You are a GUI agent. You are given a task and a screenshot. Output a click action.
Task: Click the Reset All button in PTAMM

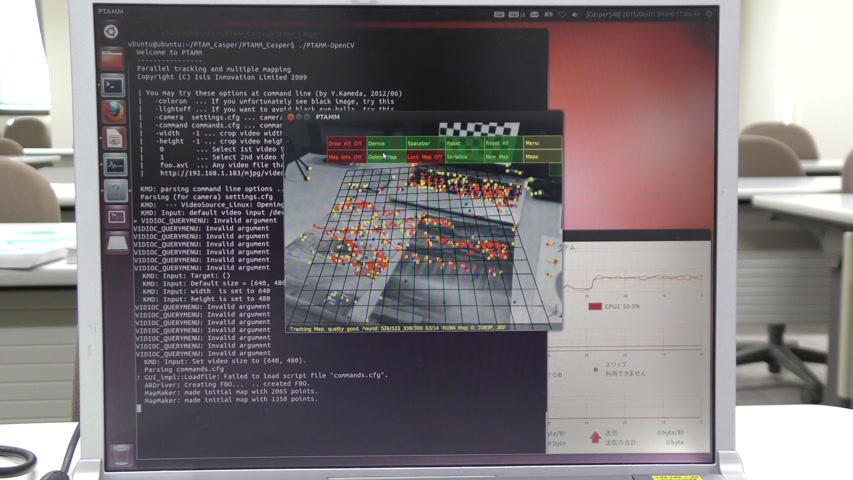click(x=503, y=143)
